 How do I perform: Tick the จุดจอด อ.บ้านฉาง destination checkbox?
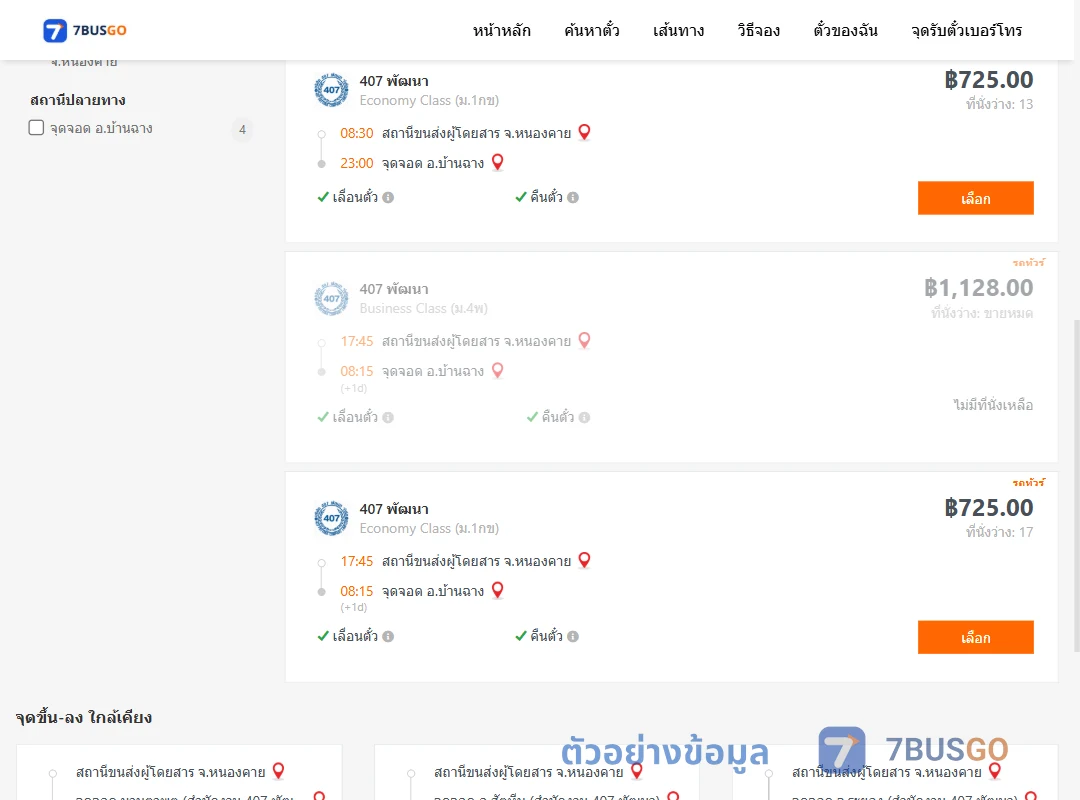pyautogui.click(x=37, y=127)
